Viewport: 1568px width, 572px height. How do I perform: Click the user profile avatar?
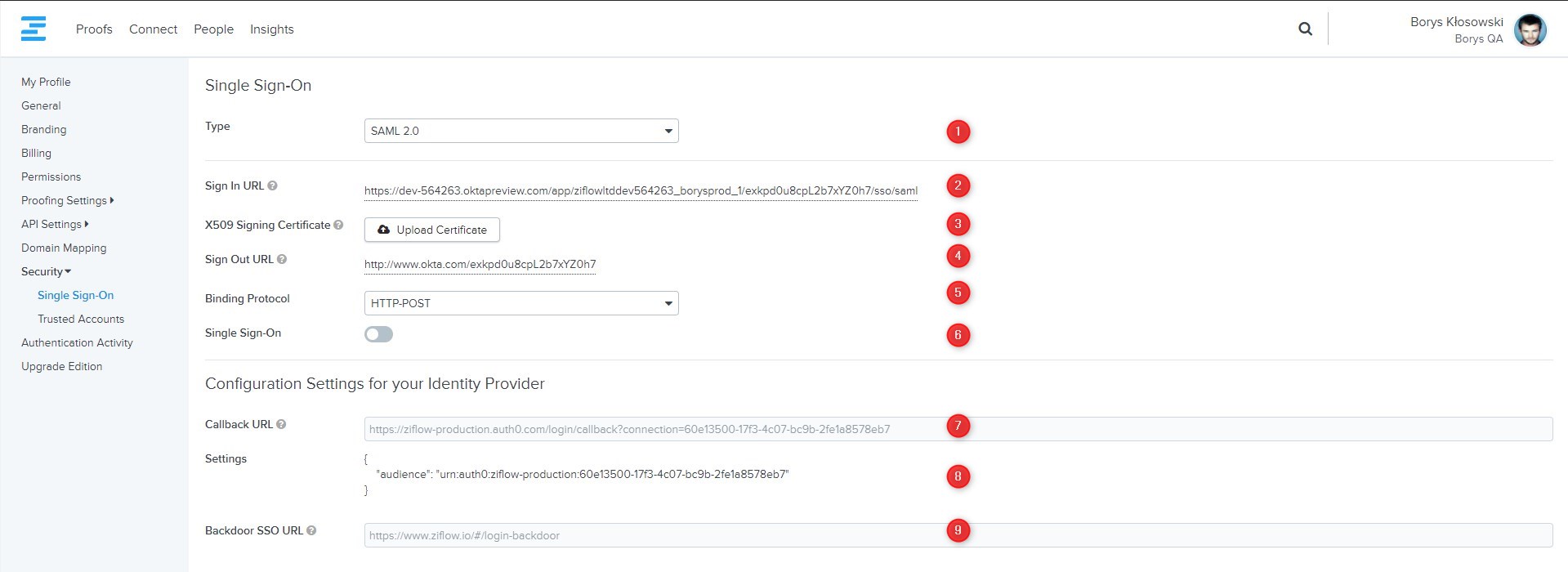click(x=1530, y=30)
